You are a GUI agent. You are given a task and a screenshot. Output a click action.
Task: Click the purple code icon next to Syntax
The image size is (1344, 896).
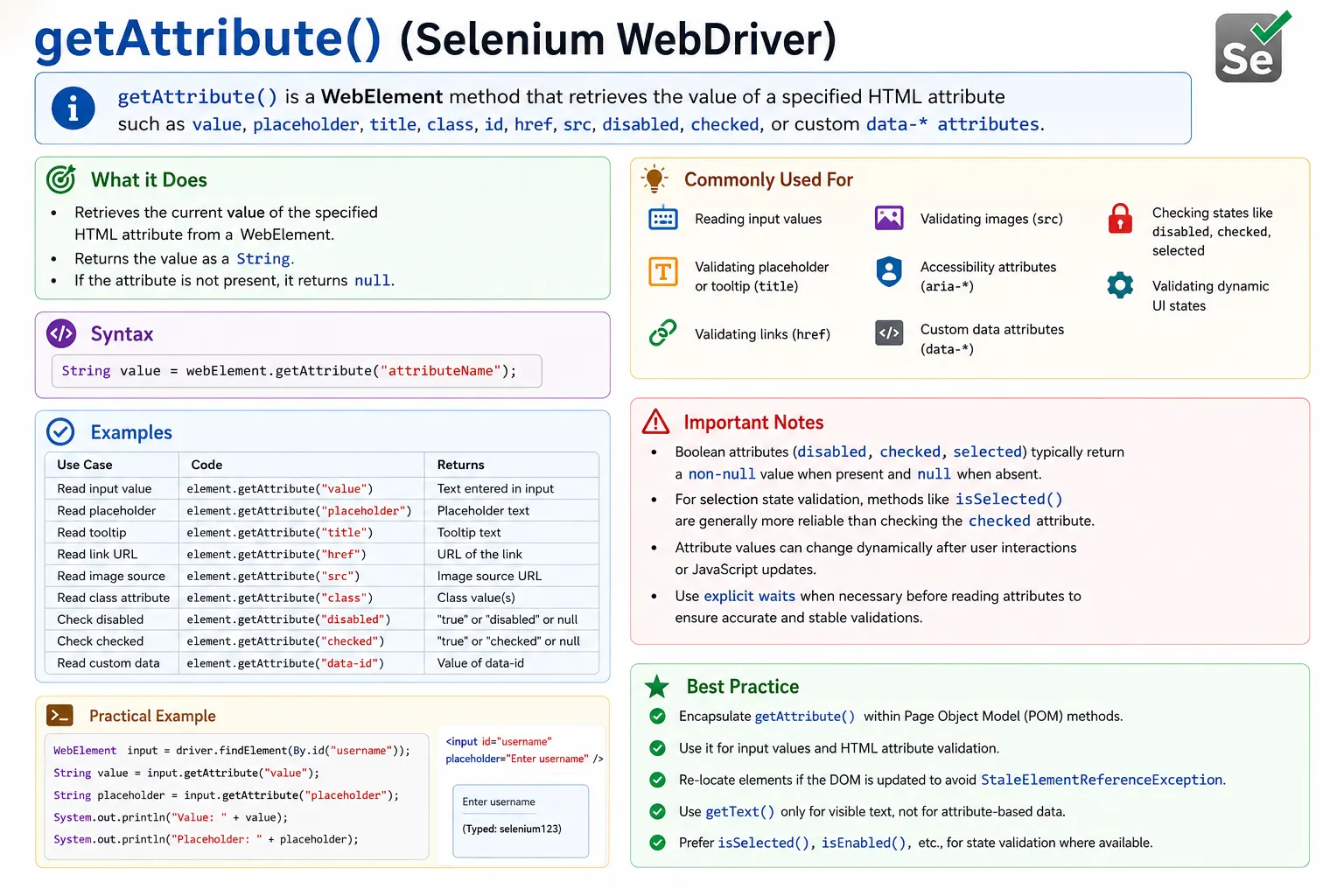[61, 333]
